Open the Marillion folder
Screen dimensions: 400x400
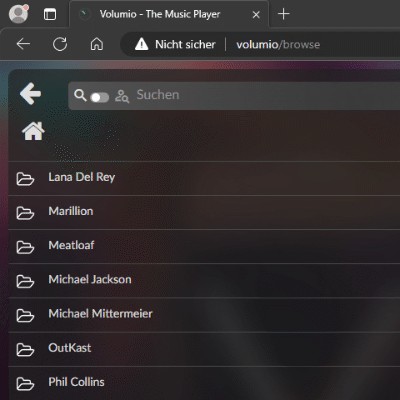(x=204, y=212)
